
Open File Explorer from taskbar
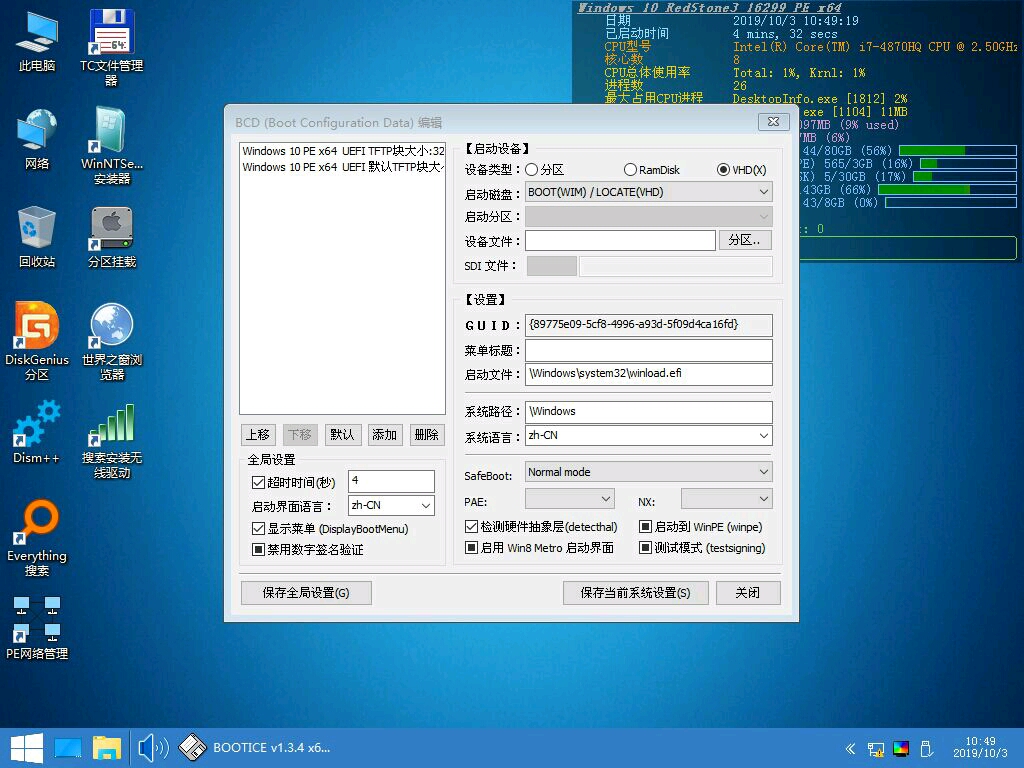click(x=106, y=748)
